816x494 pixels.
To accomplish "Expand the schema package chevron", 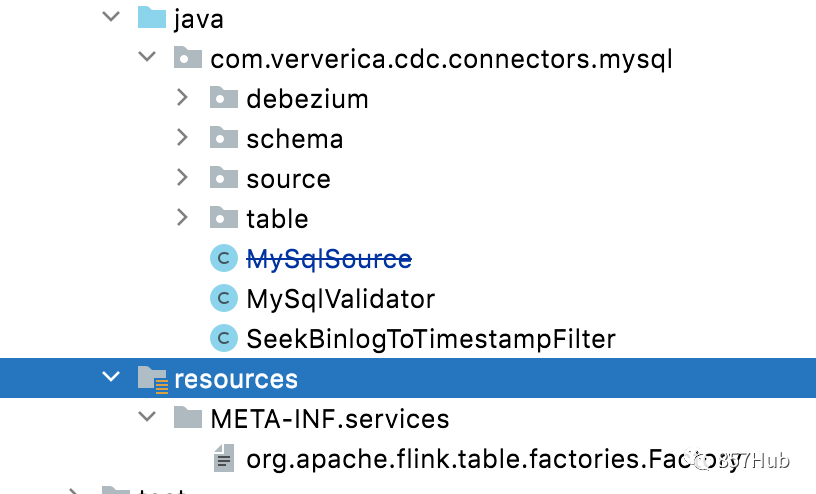I will (182, 137).
